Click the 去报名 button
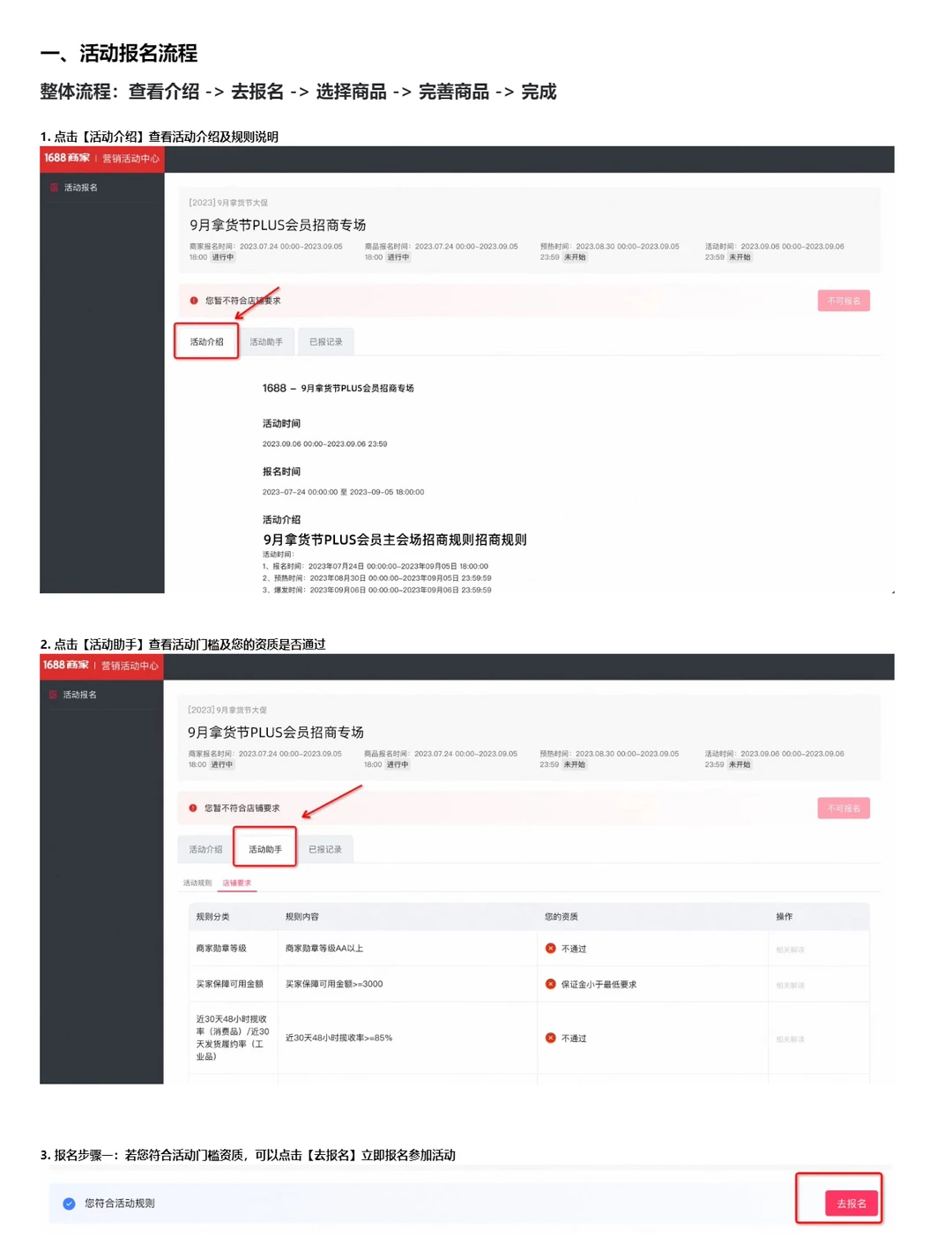 [852, 1203]
